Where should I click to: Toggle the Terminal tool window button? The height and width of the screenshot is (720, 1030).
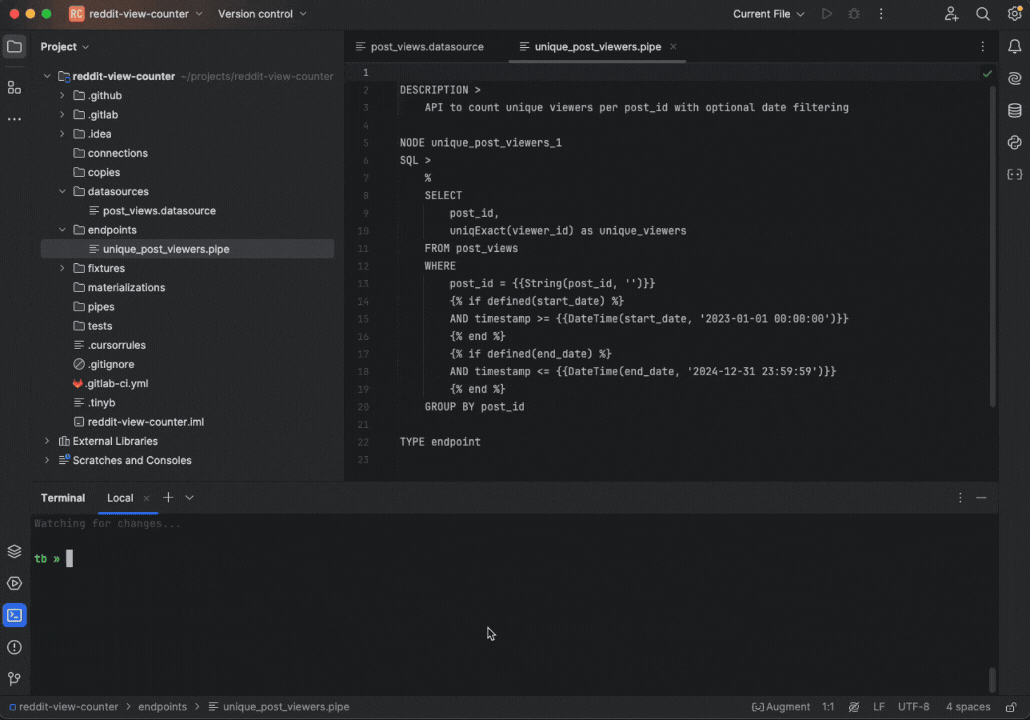coord(14,615)
